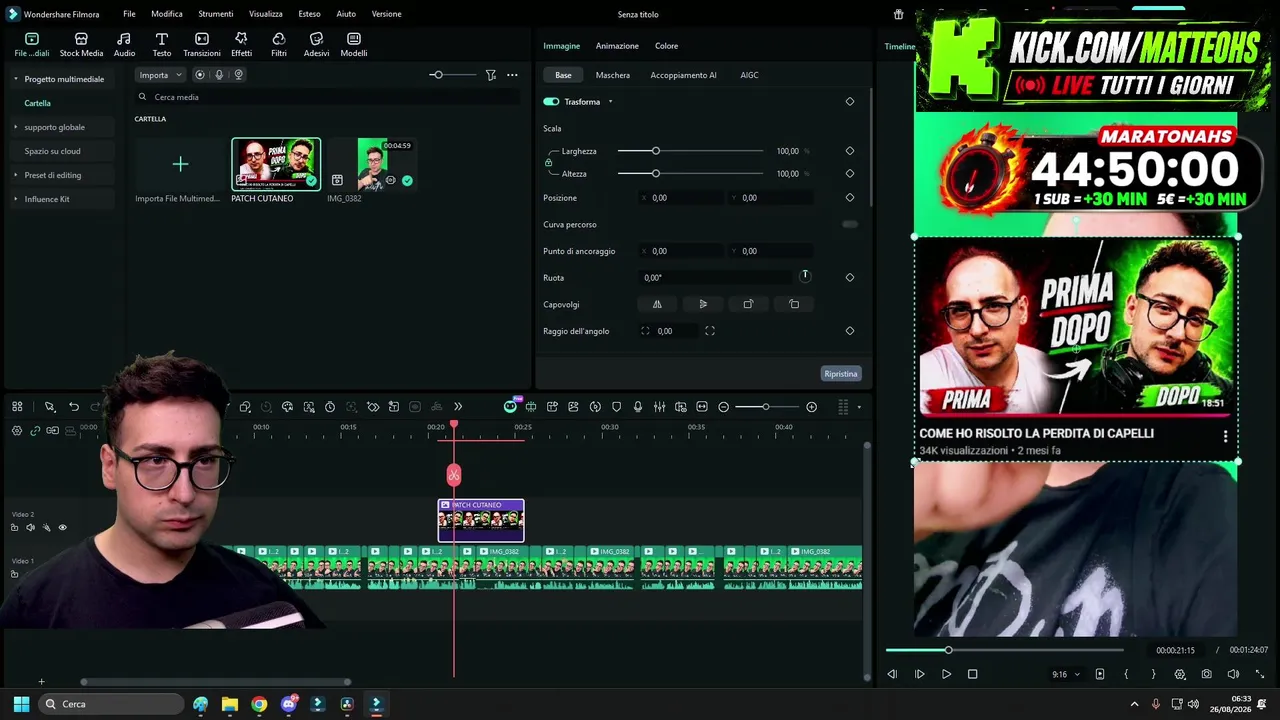Click the undo arrow in timeline toolbar

pyautogui.click(x=74, y=407)
